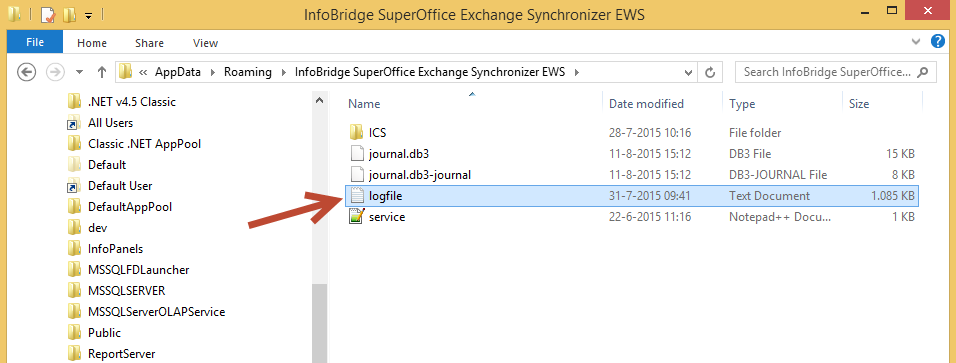Open the recent locations dropdown arrow
The image size is (956, 363).
click(79, 72)
